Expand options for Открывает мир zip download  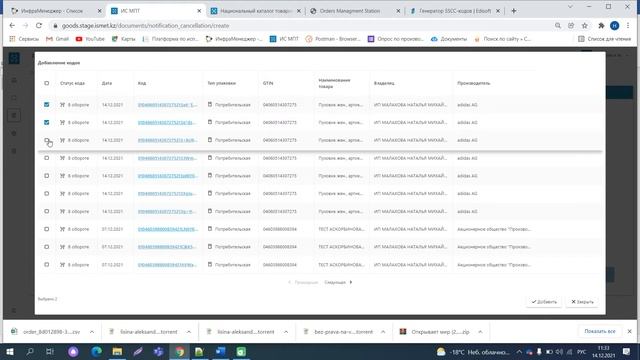tap(480, 332)
